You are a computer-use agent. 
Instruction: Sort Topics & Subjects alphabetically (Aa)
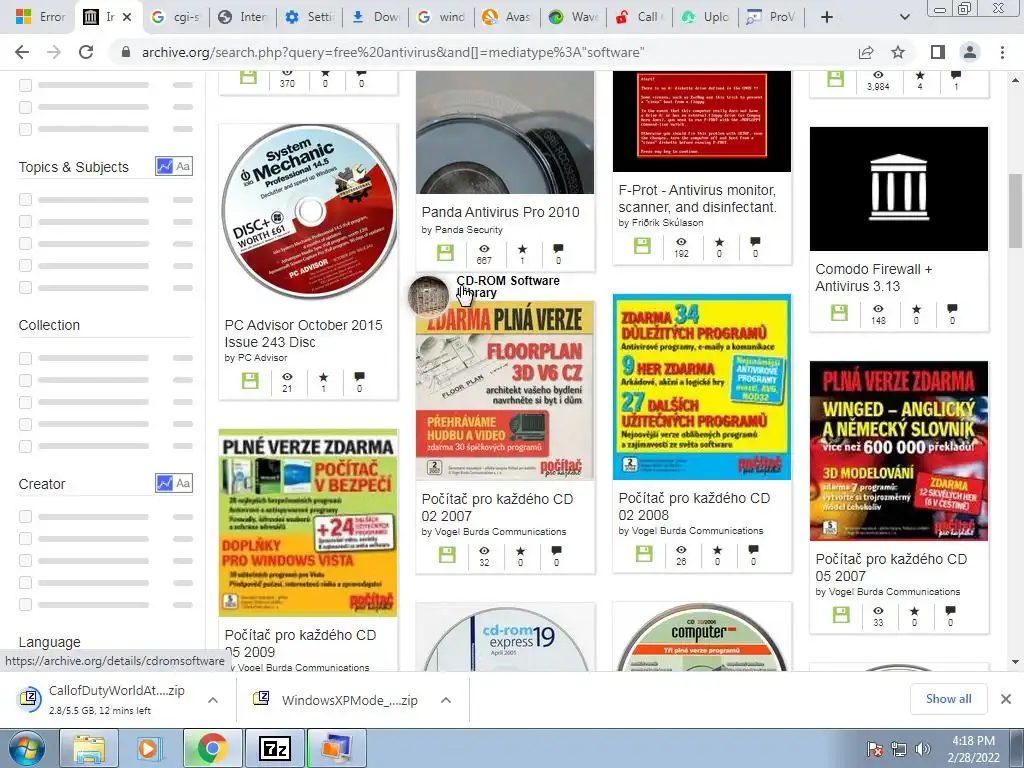click(183, 166)
